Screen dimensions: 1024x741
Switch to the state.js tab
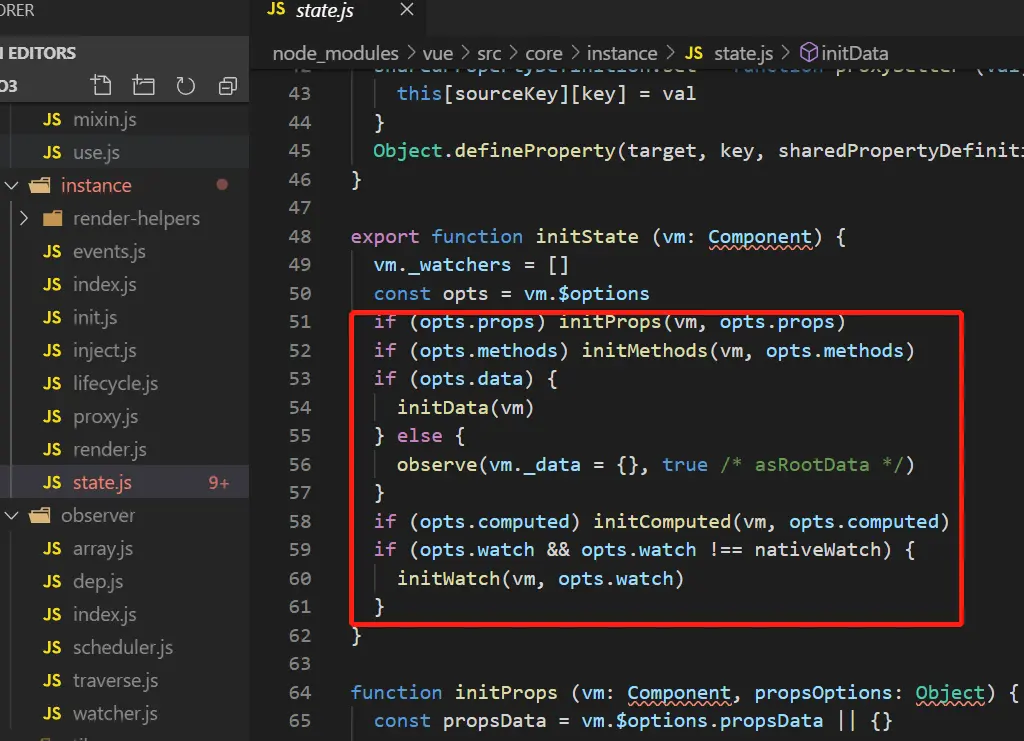324,10
